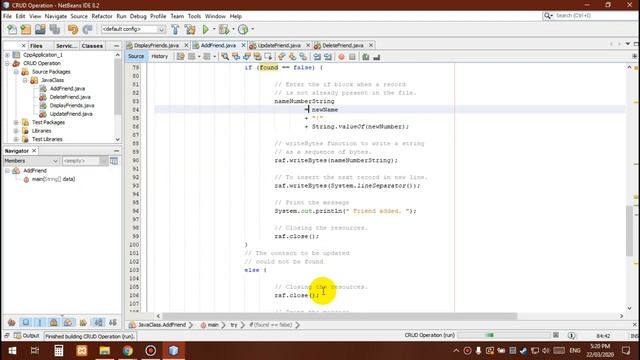Toggle Fully Qualified Names in Navigator
The width and height of the screenshot is (640, 360).
point(83,322)
